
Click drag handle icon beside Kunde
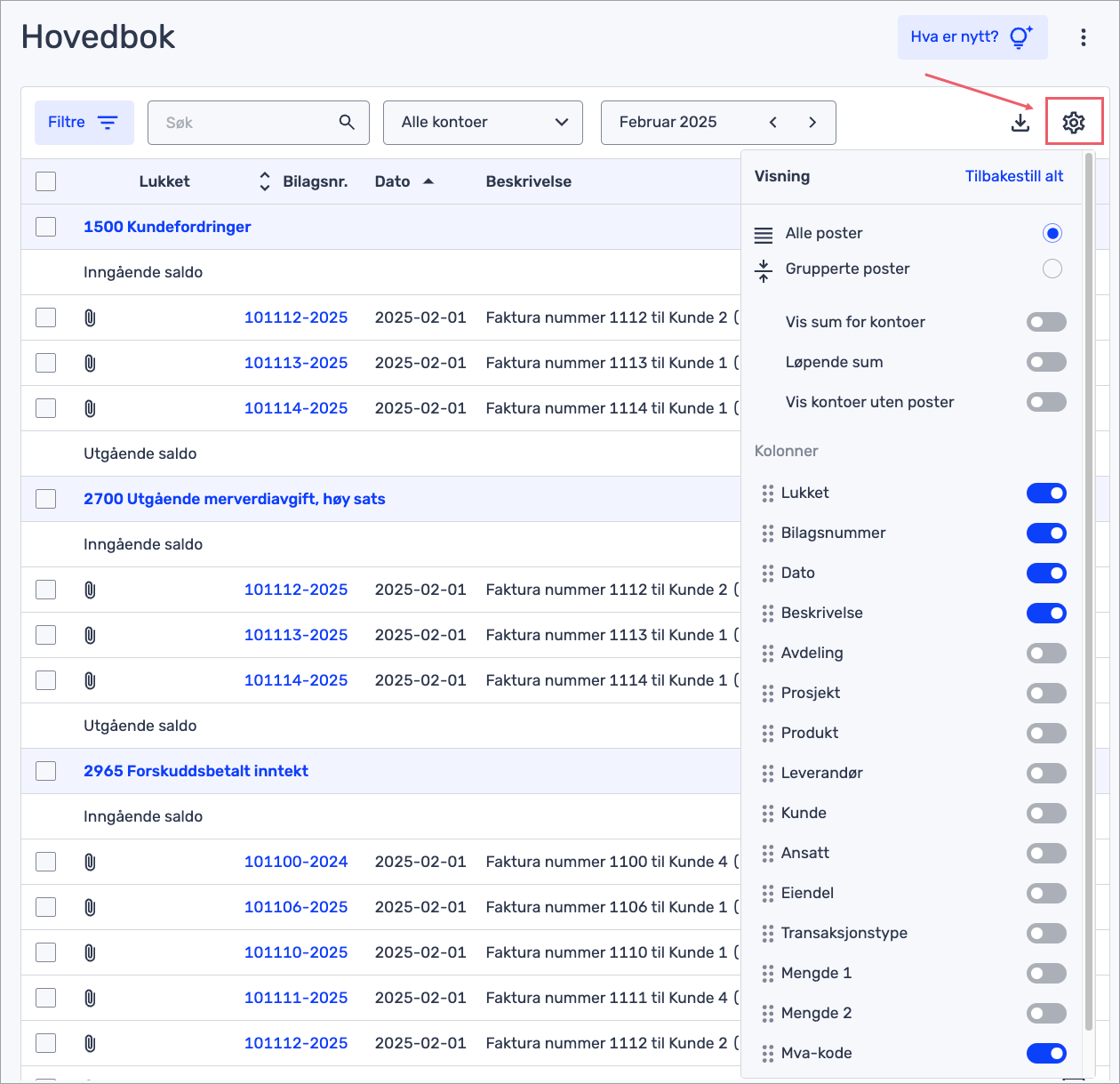click(x=768, y=814)
